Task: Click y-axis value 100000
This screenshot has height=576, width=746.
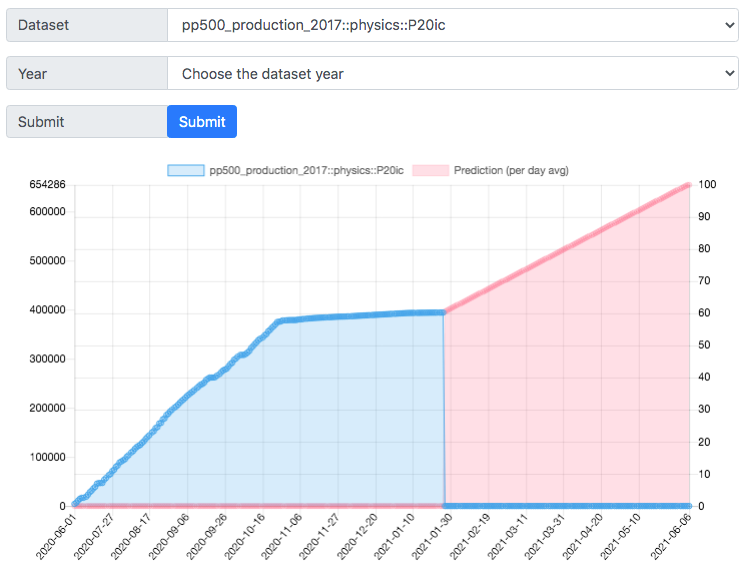Action: [x=48, y=457]
